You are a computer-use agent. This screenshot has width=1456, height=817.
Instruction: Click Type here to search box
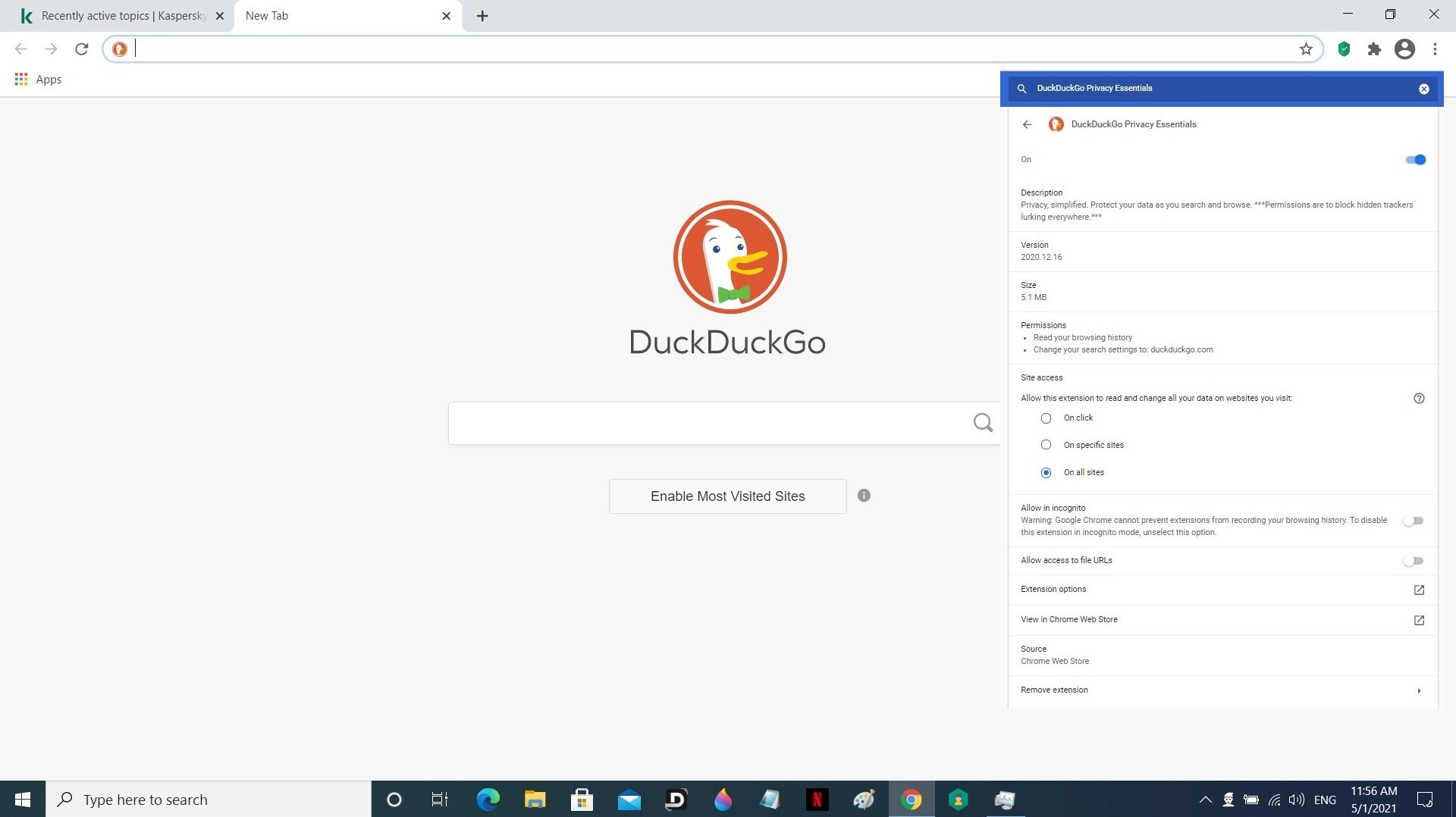click(x=209, y=800)
